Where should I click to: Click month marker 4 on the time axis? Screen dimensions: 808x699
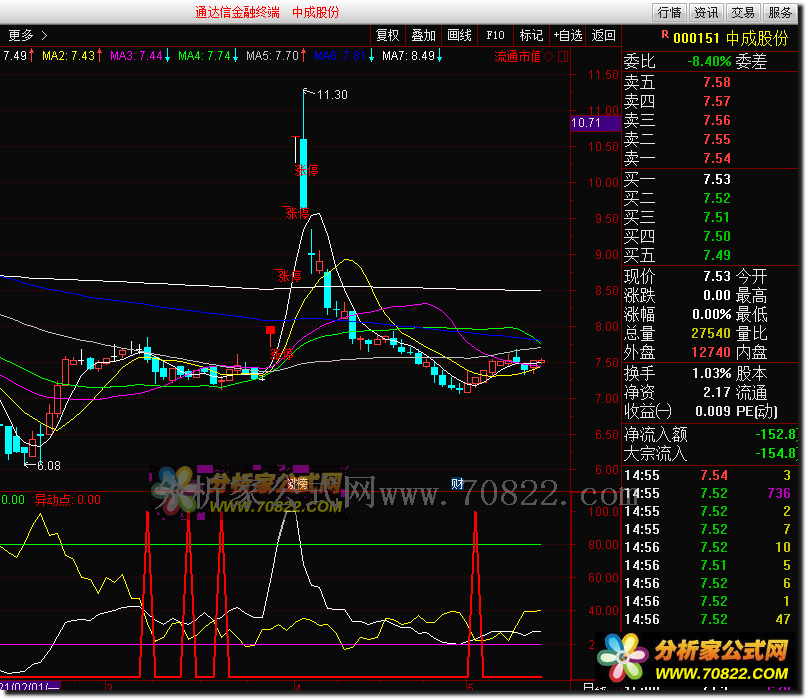pyautogui.click(x=297, y=687)
